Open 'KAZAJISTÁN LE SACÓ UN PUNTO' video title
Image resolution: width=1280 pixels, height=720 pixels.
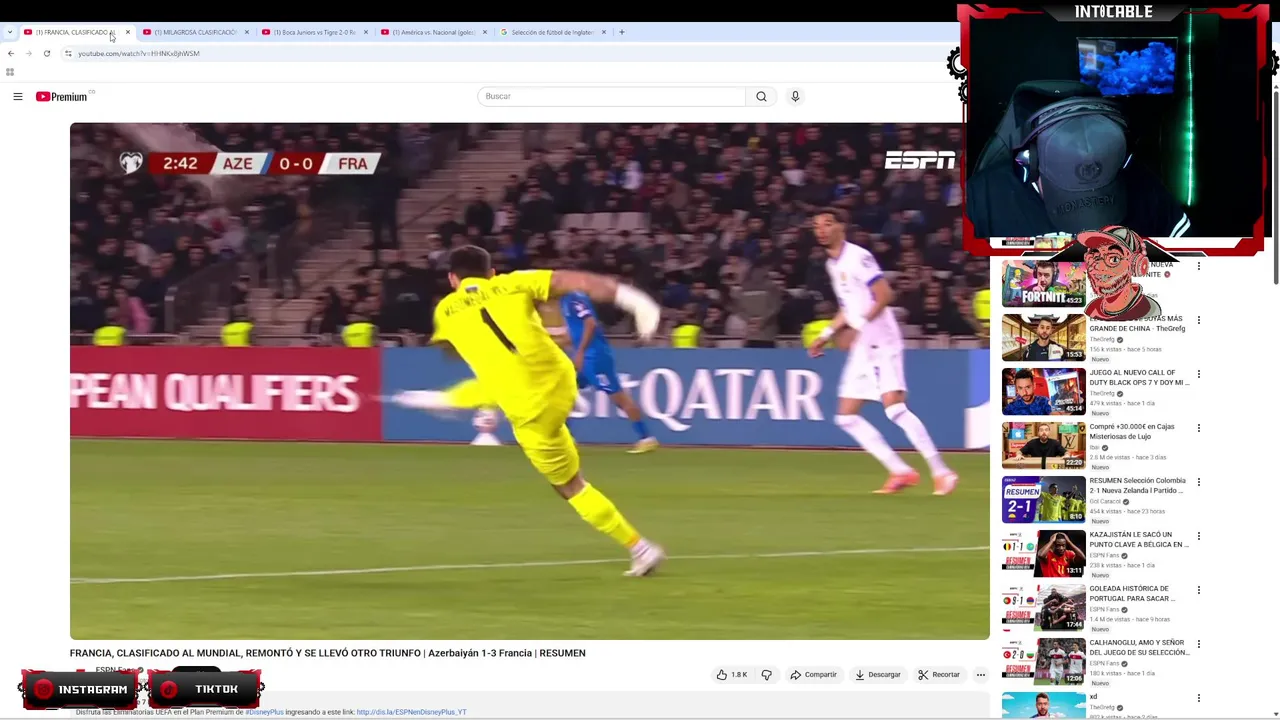pos(1139,539)
